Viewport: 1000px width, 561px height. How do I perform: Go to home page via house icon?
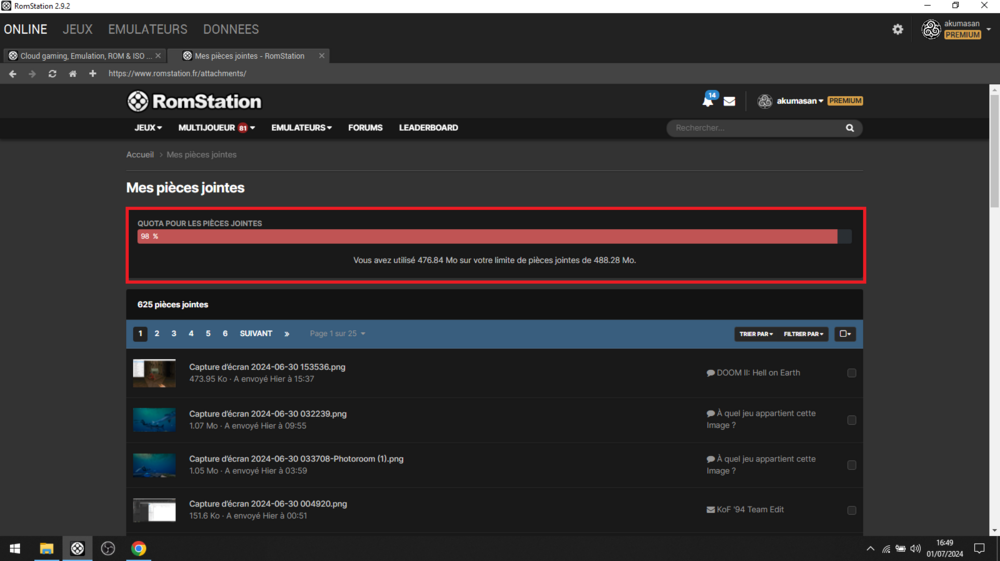point(72,74)
